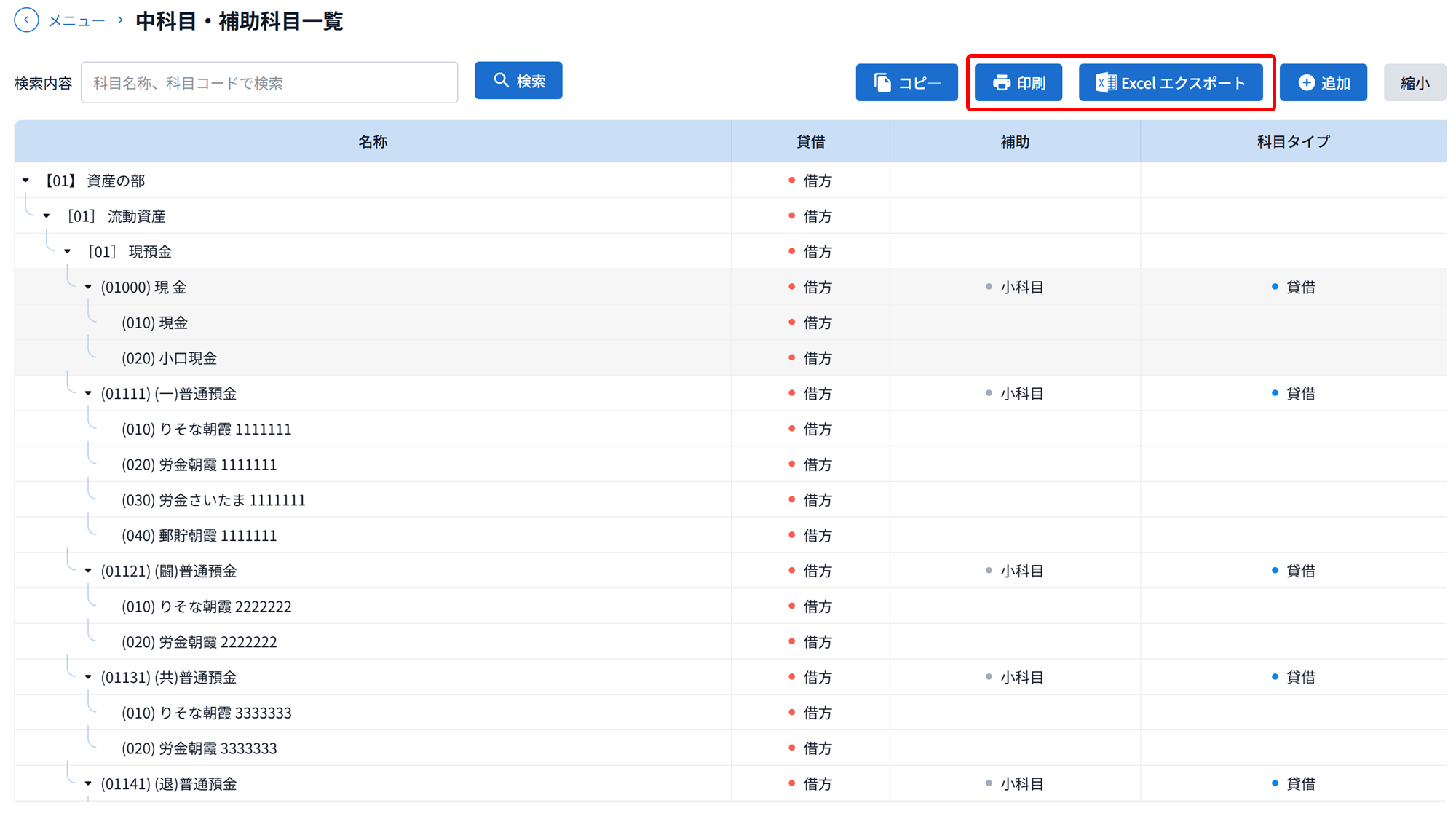Collapse the (01121) (闘)普通預金 node
Image resolution: width=1456 pixels, height=819 pixels.
(x=88, y=571)
